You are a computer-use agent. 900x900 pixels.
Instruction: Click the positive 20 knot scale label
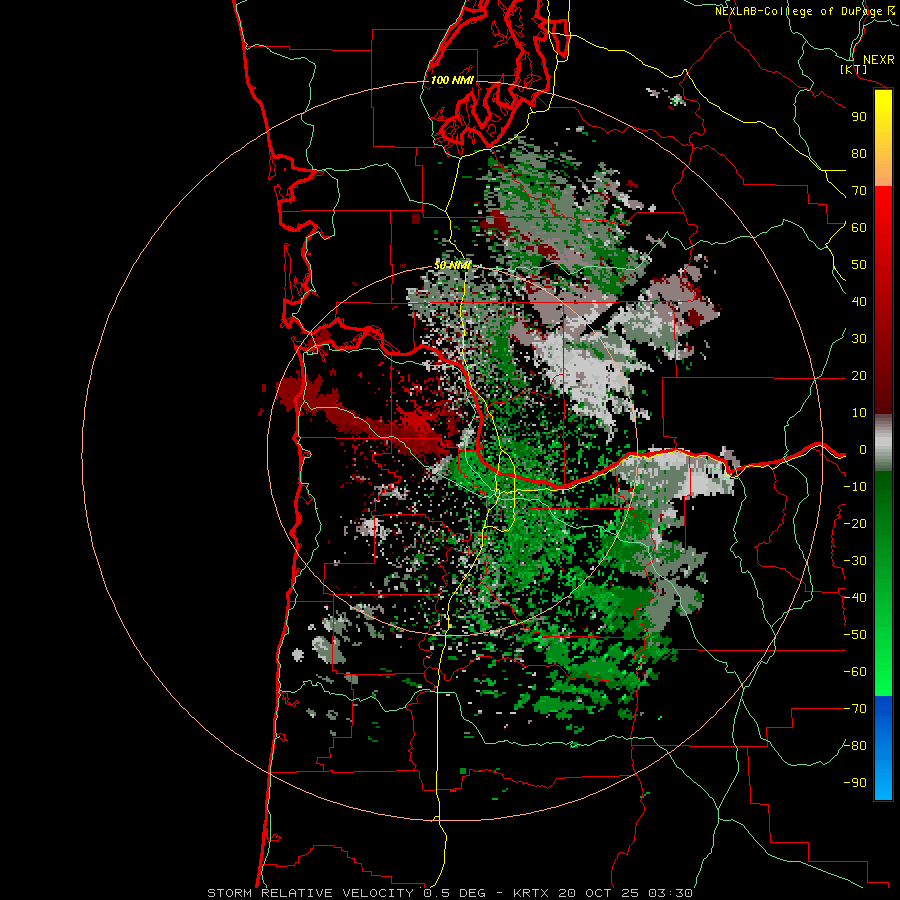859,376
